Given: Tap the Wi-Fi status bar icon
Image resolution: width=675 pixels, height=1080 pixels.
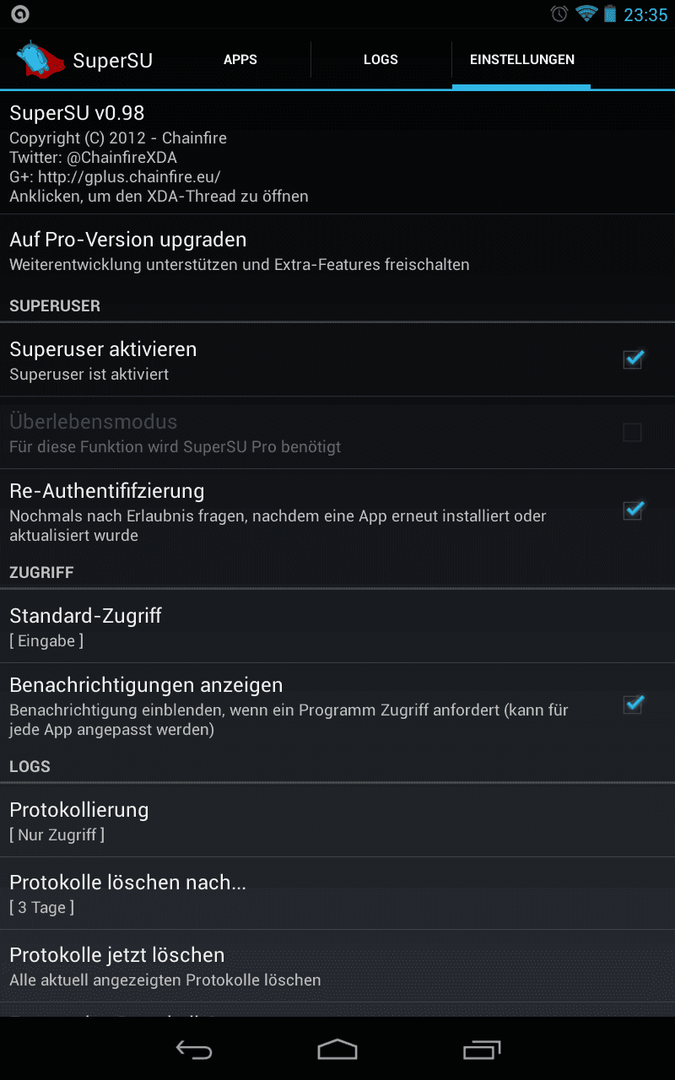Looking at the screenshot, I should pyautogui.click(x=586, y=14).
